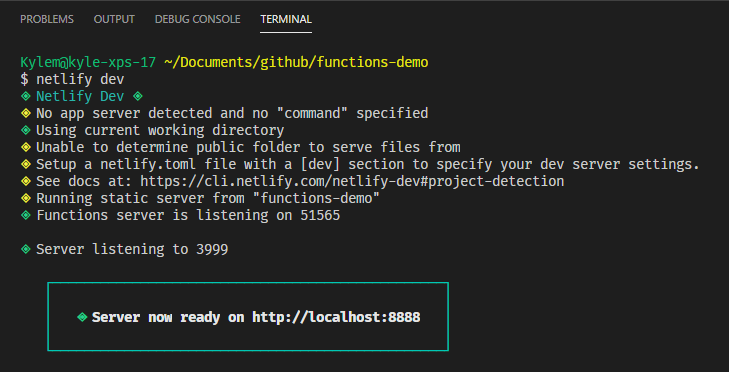Screen dimensions: 729x372
Task: Click the ~/Documents/github/functions-demo path
Action: click(296, 62)
